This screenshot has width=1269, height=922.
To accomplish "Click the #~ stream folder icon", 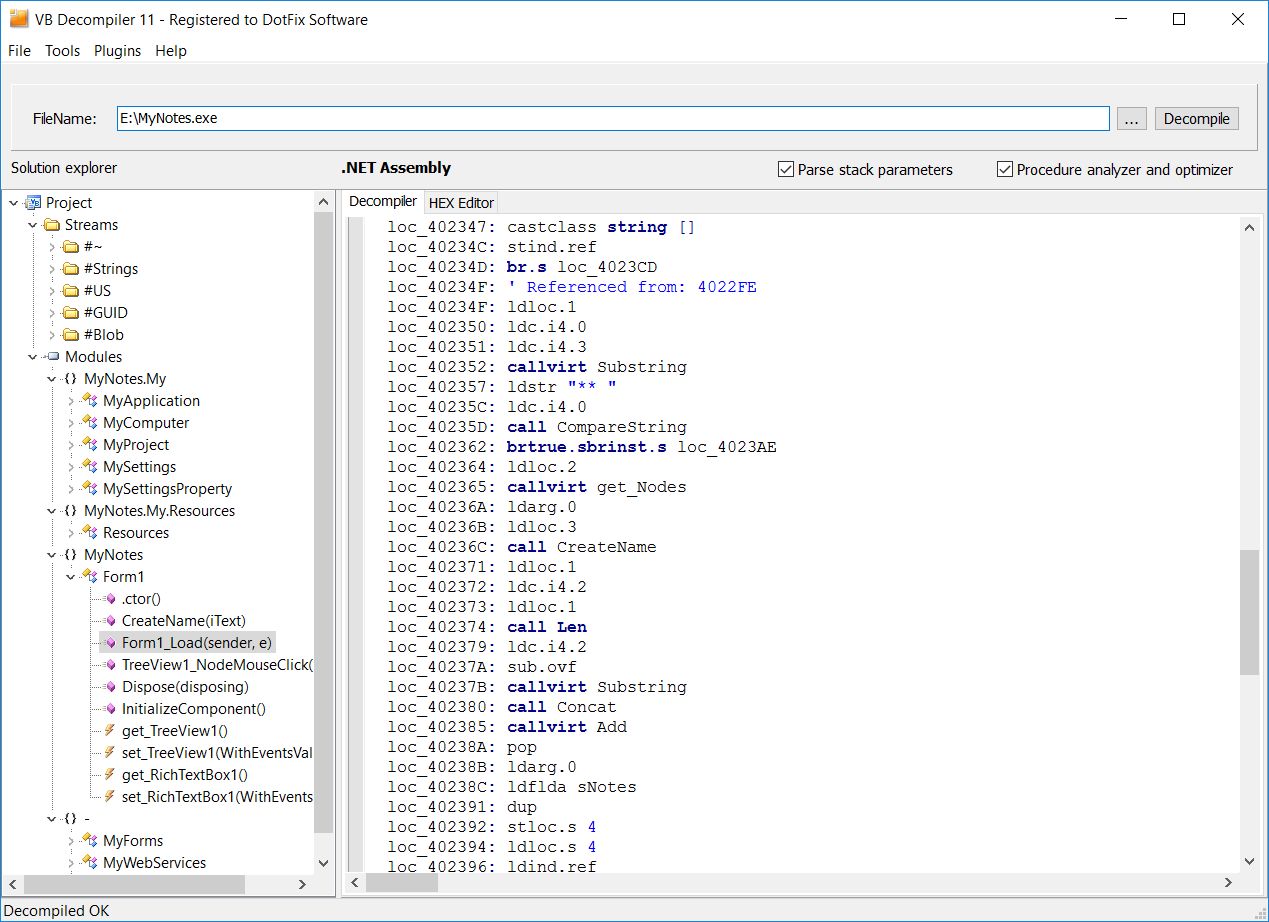I will (x=70, y=247).
